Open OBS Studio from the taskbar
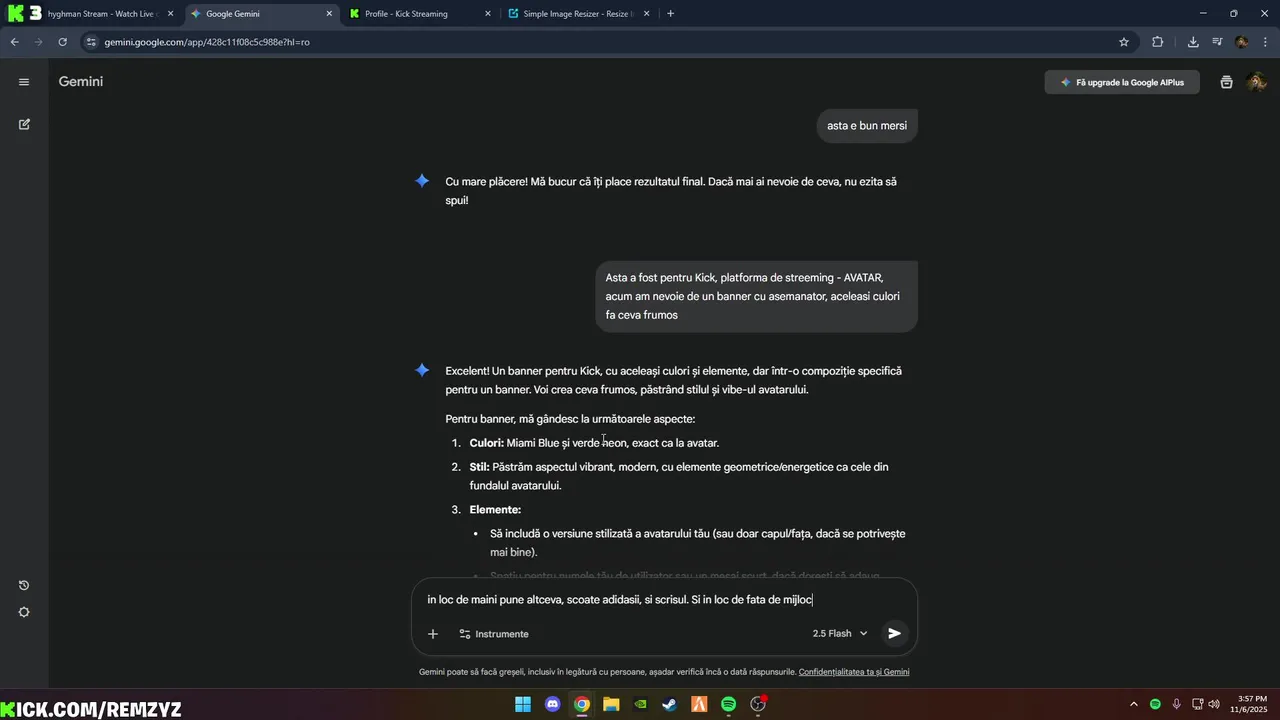Image resolution: width=1280 pixels, height=720 pixels. click(x=758, y=704)
